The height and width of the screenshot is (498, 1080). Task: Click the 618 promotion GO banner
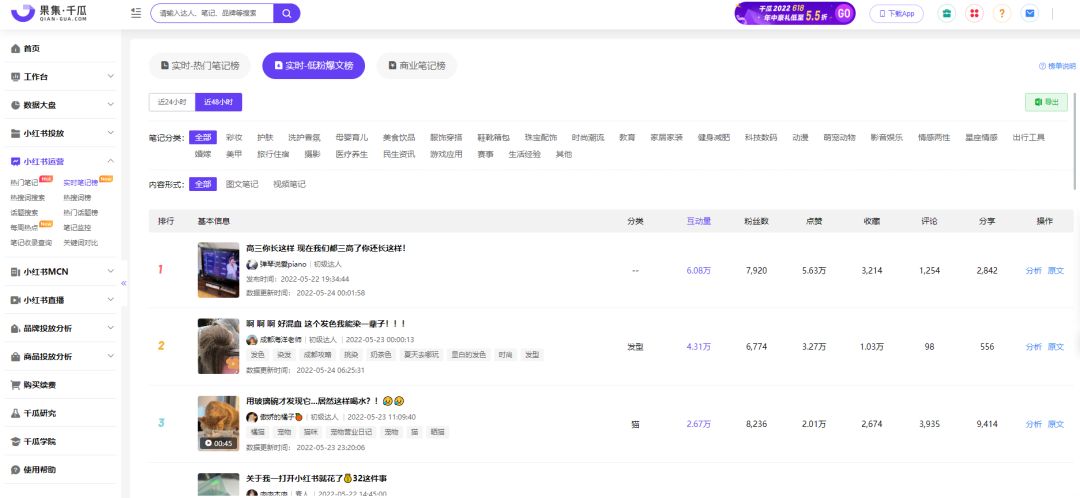(x=795, y=13)
